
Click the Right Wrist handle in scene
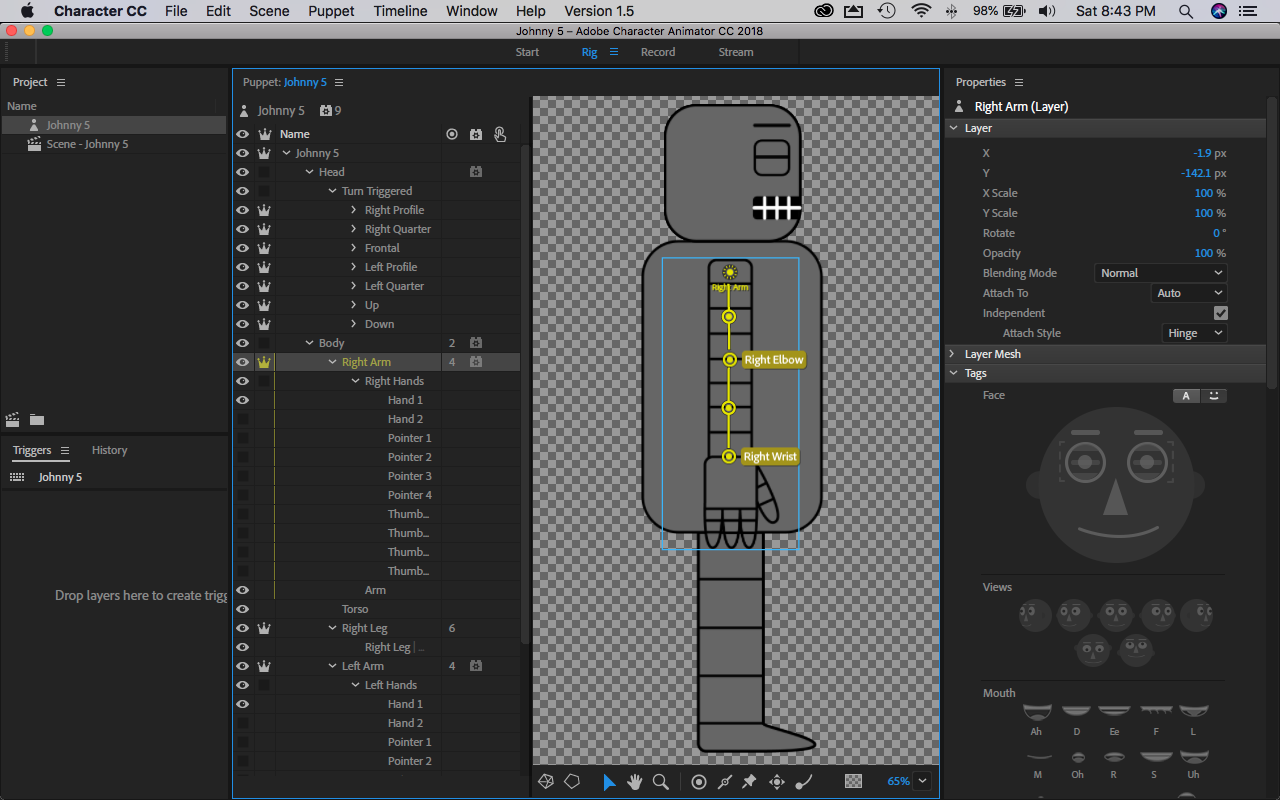(x=729, y=457)
